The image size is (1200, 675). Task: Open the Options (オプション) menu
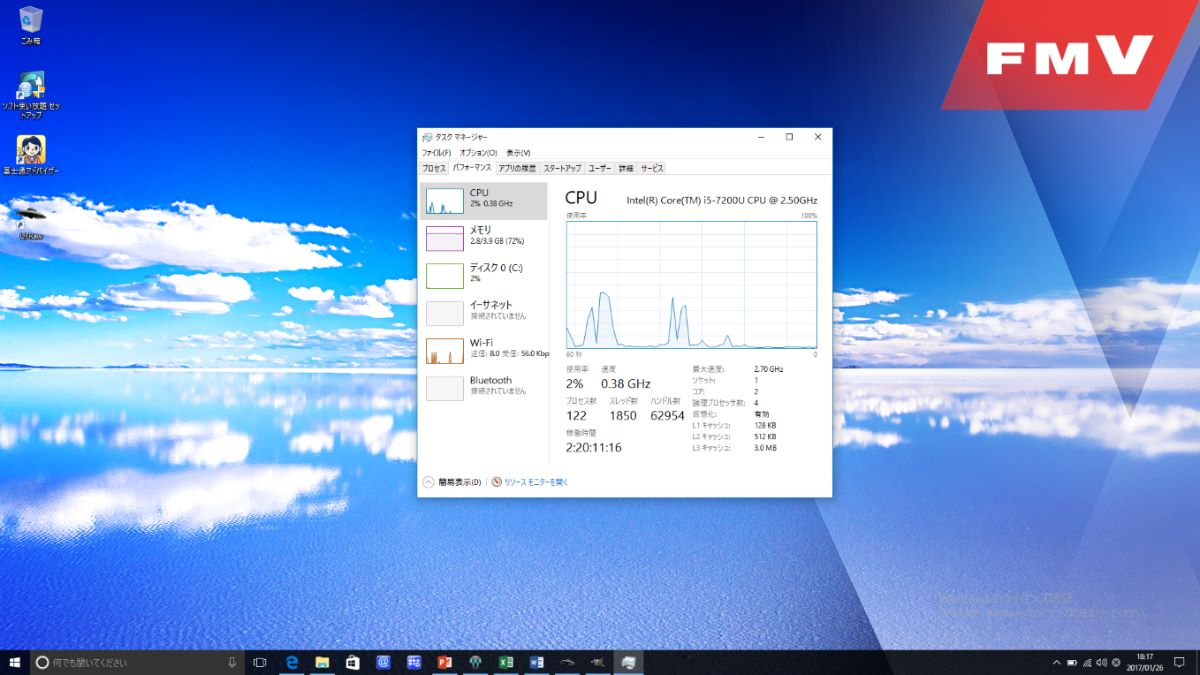pyautogui.click(x=478, y=153)
